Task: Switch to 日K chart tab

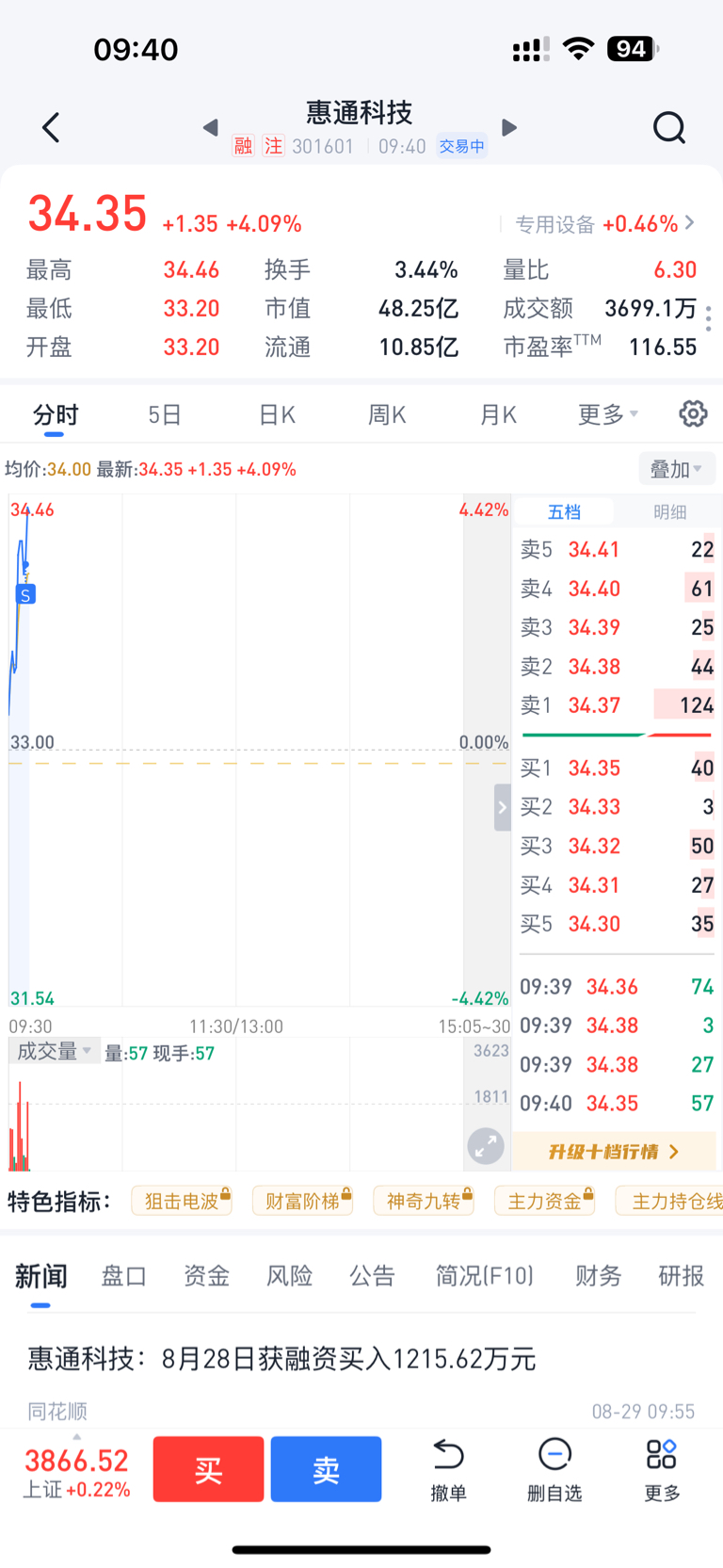Action: coord(277,415)
